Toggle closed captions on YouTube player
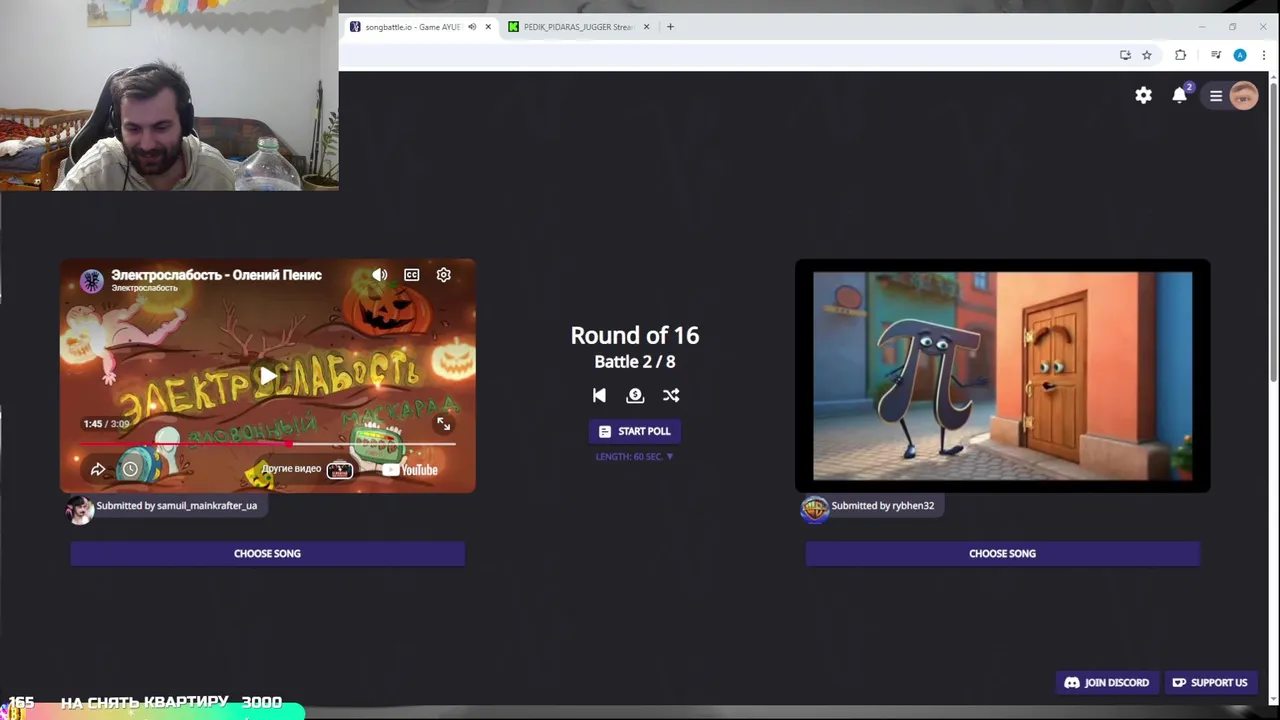This screenshot has height=720, width=1280. click(411, 275)
